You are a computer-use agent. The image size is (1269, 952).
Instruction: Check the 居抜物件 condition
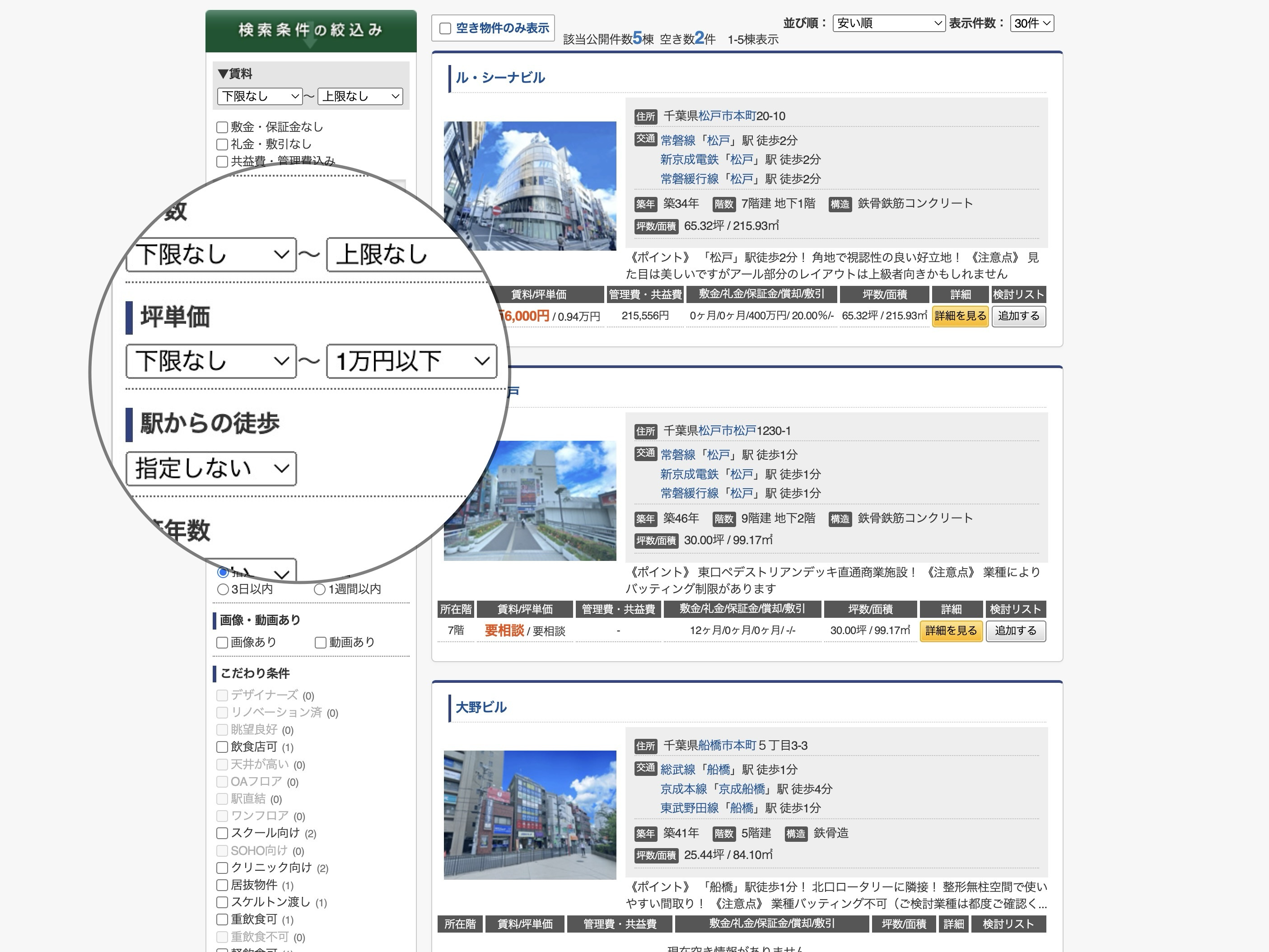tap(223, 886)
